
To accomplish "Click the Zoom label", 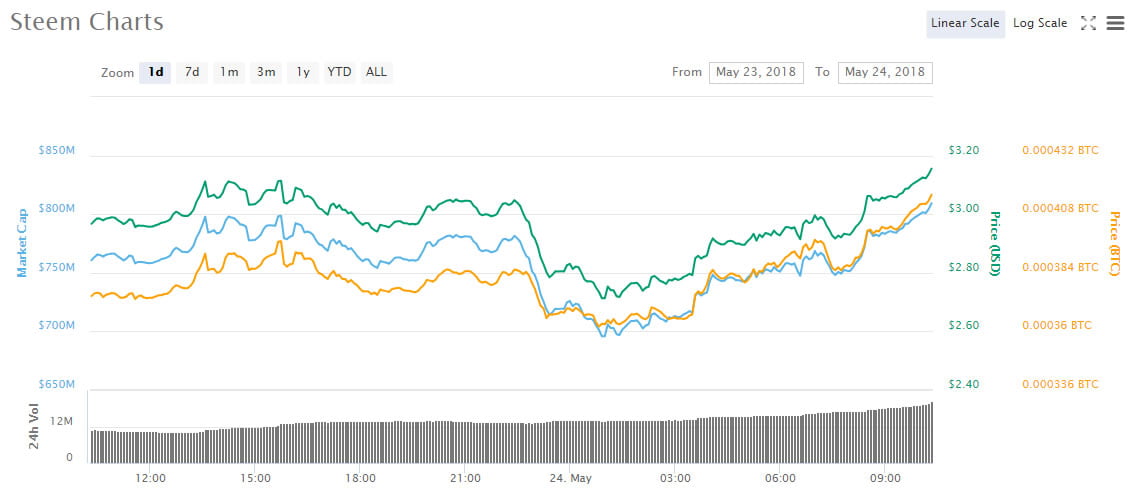I will point(118,73).
